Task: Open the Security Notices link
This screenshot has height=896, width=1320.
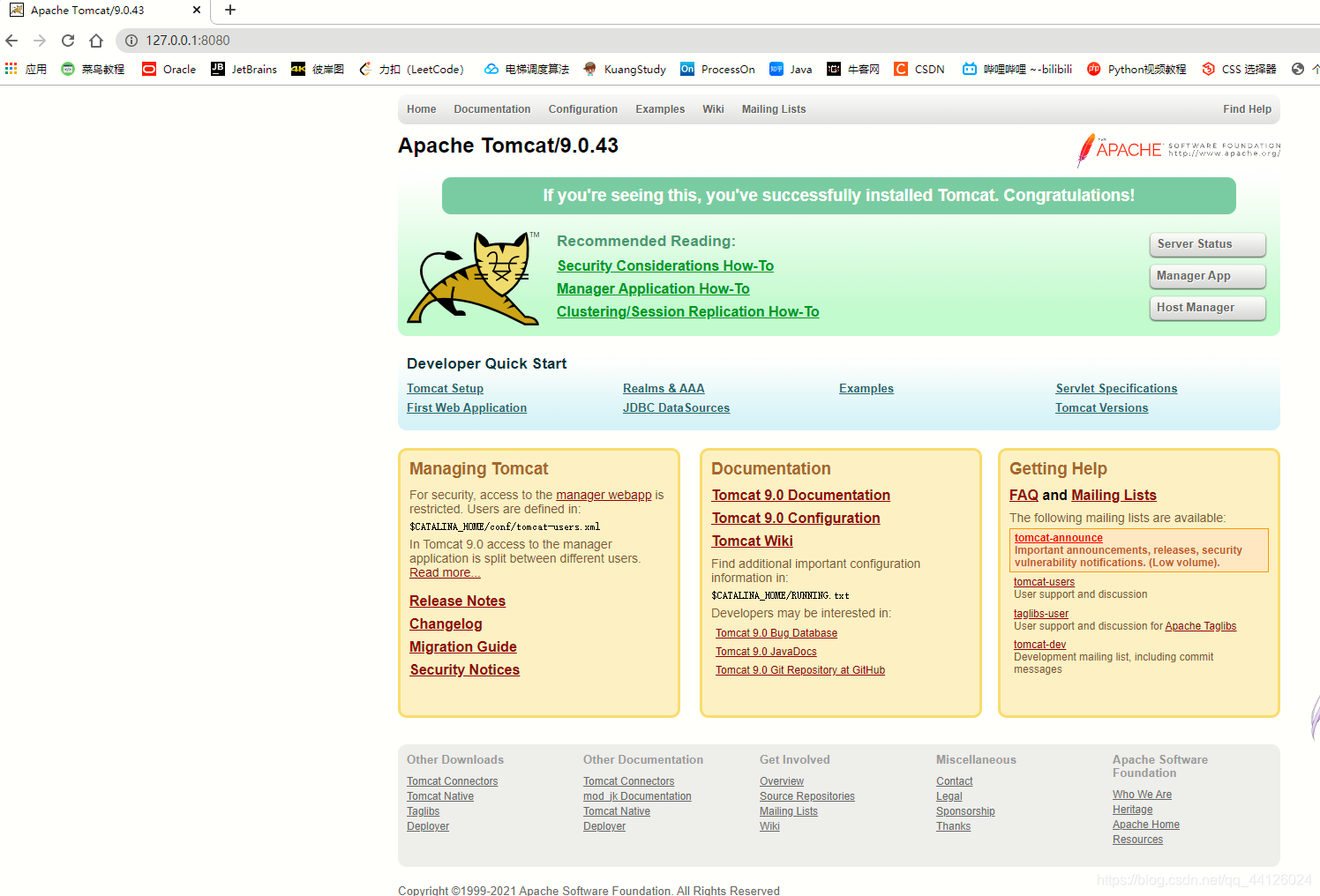Action: [464, 669]
